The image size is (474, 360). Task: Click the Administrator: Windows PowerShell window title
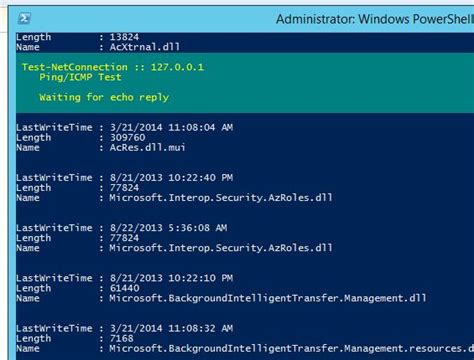click(375, 19)
